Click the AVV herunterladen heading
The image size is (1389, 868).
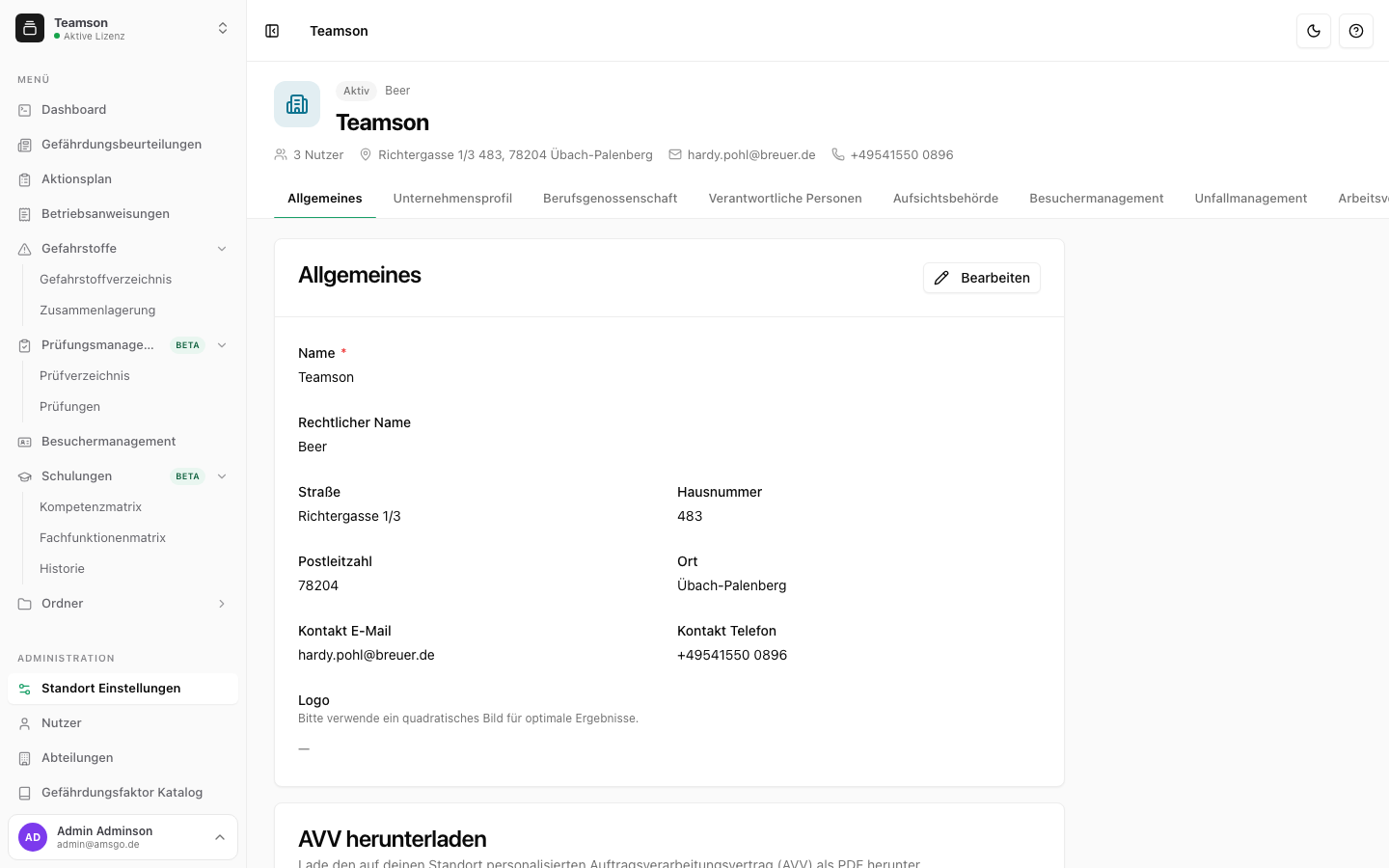pyautogui.click(x=393, y=839)
